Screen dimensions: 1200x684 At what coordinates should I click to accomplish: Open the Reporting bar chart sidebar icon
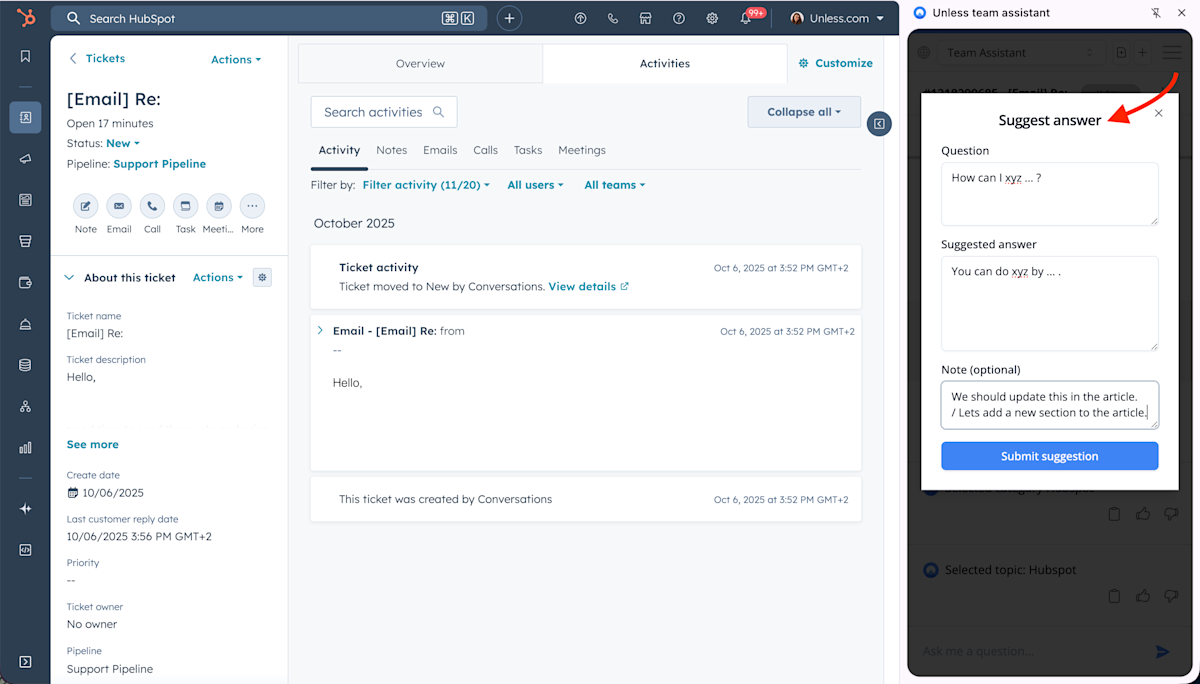point(25,448)
